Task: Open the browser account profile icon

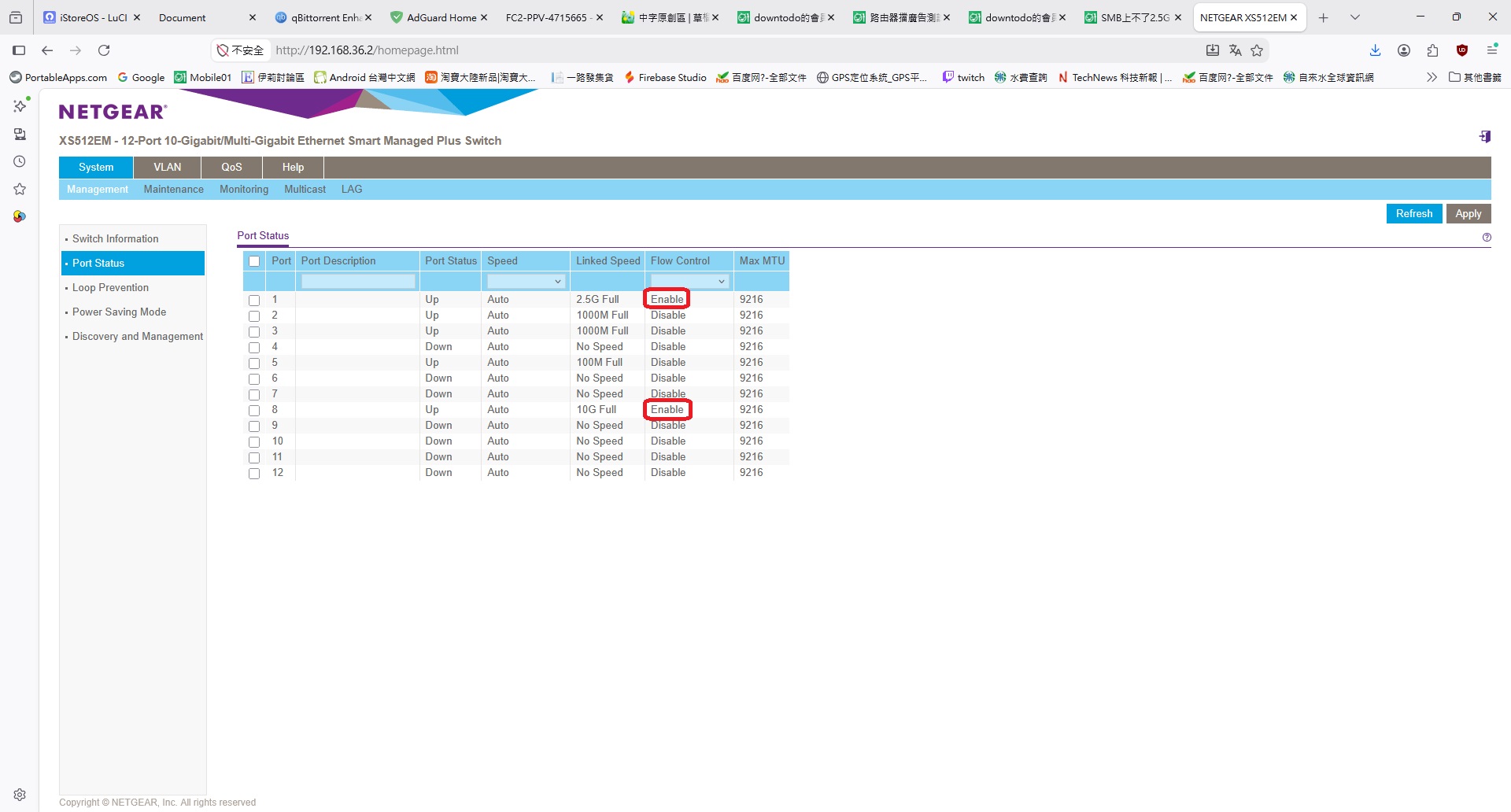Action: [x=1404, y=50]
